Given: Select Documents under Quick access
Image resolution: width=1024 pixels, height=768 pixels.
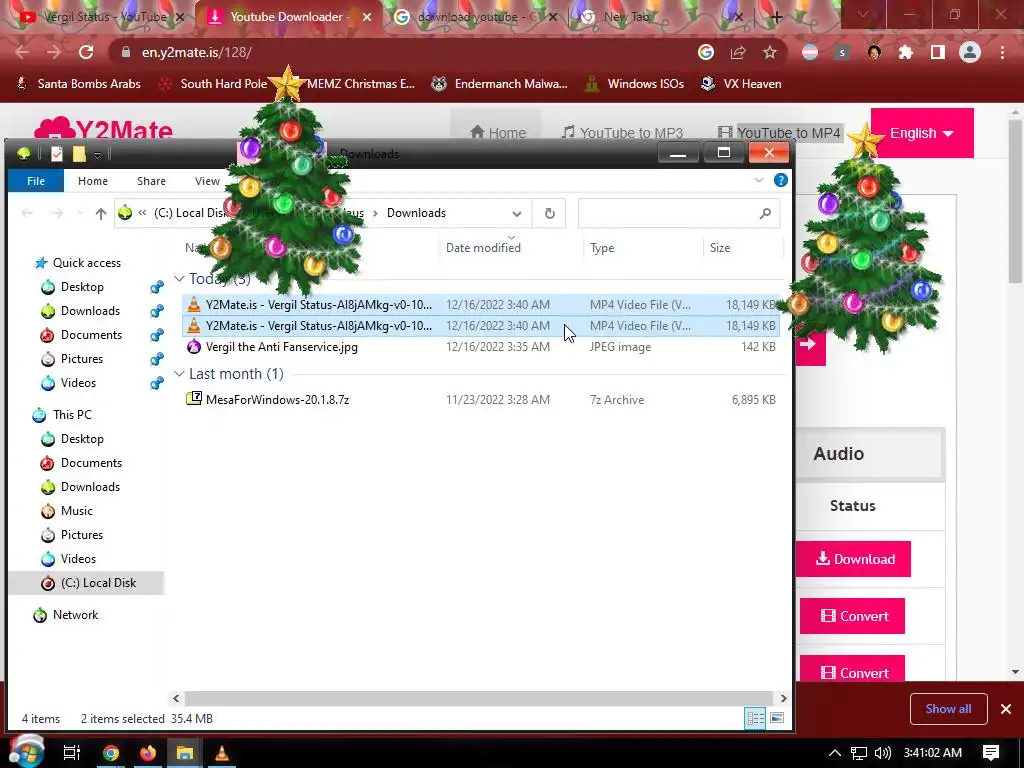Looking at the screenshot, I should (x=91, y=334).
